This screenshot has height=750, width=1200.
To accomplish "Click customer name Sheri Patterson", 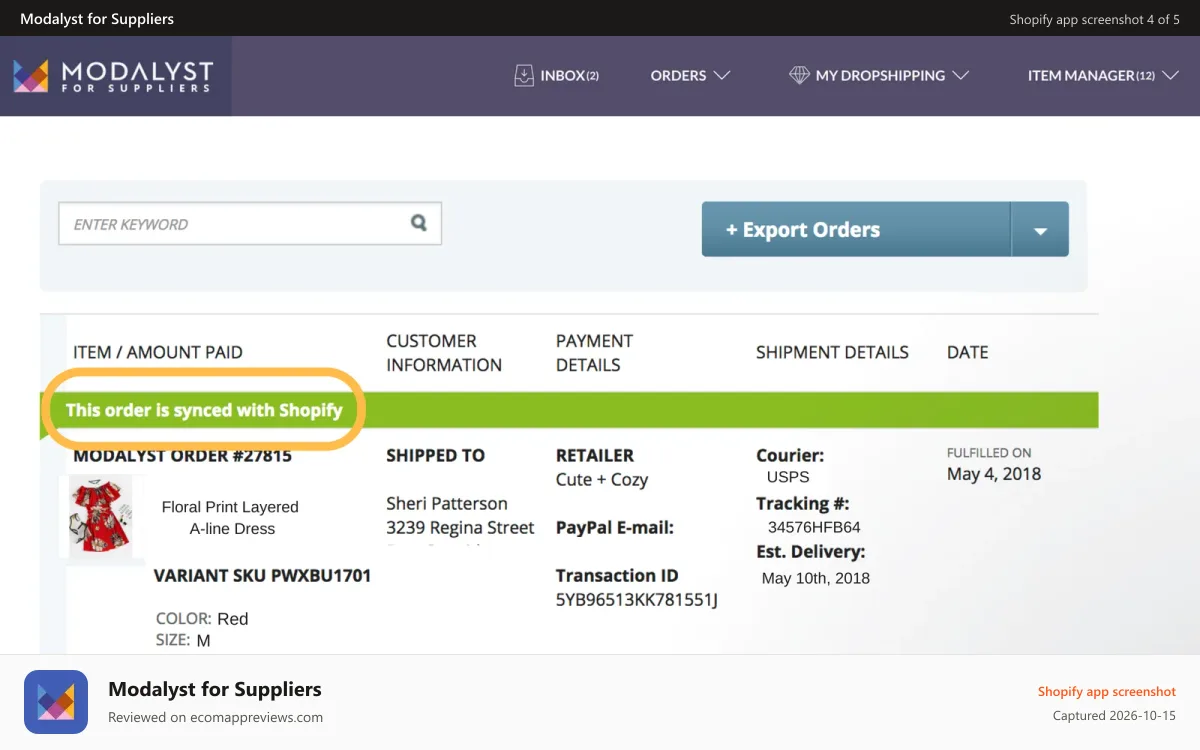I will 447,503.
